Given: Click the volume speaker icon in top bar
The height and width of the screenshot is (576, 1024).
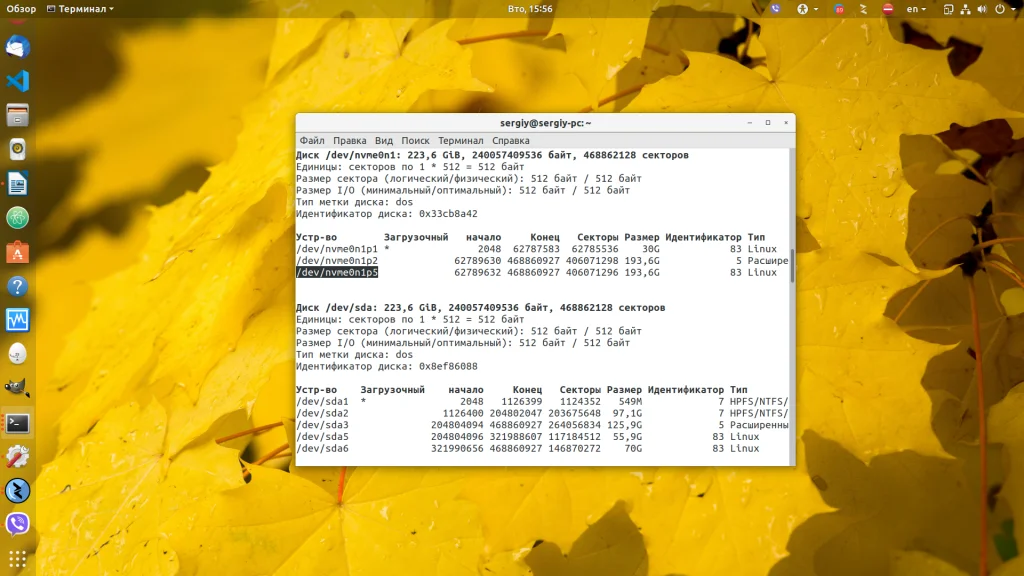Looking at the screenshot, I should tap(982, 9).
